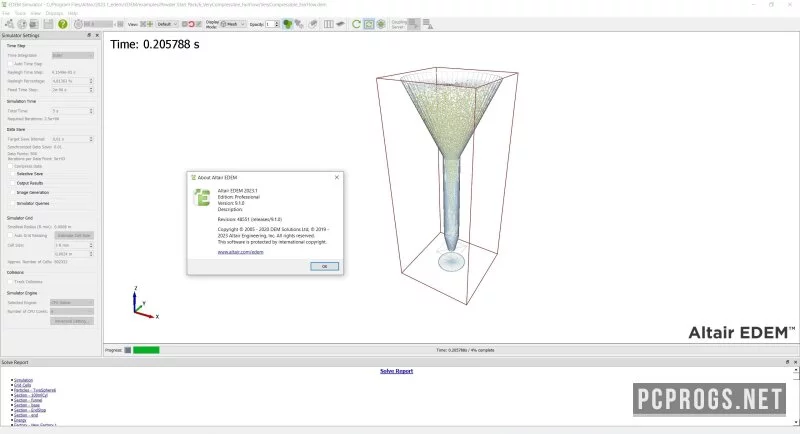This screenshot has height=434, width=800.
Task: Click the red rotate view icon
Action: click(191, 24)
